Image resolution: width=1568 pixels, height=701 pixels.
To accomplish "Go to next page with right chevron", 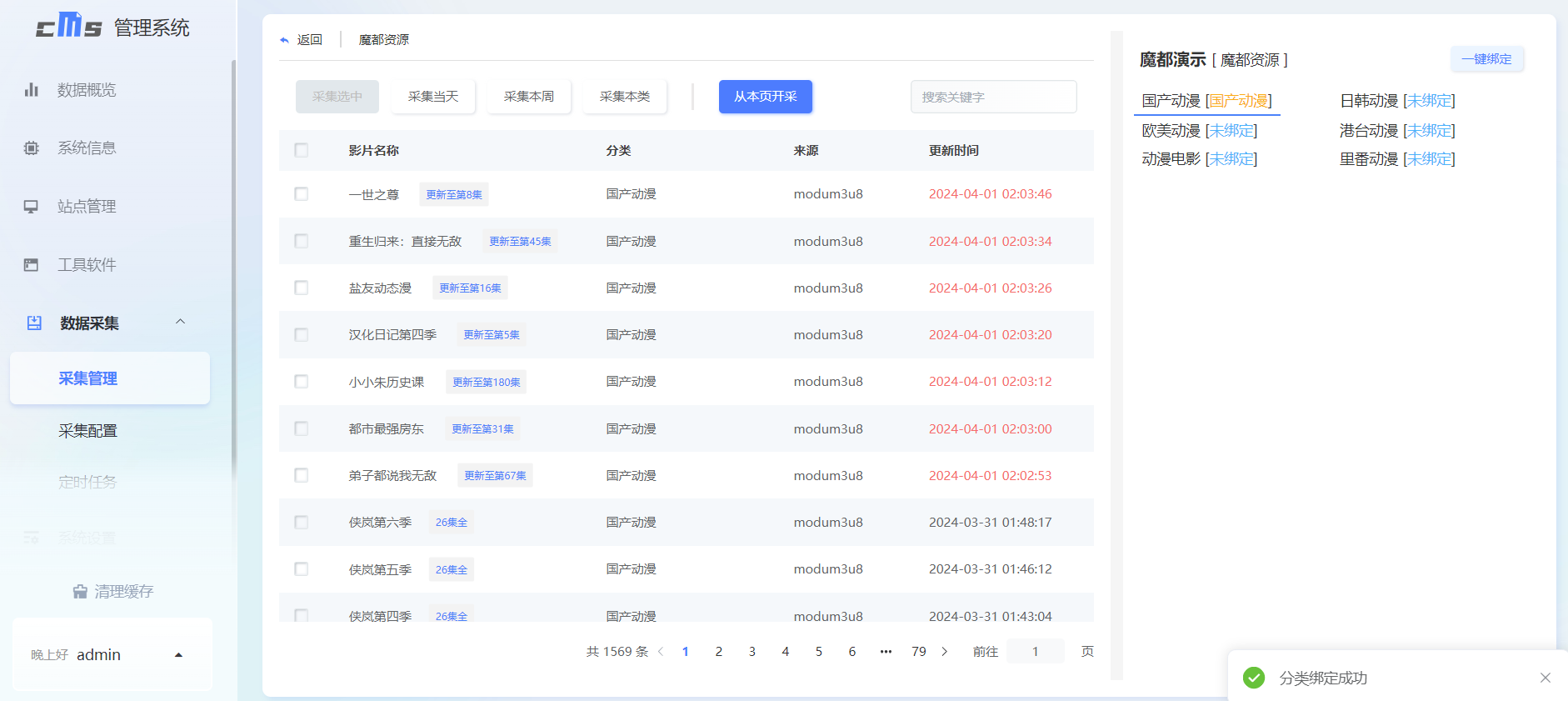I will [x=944, y=652].
